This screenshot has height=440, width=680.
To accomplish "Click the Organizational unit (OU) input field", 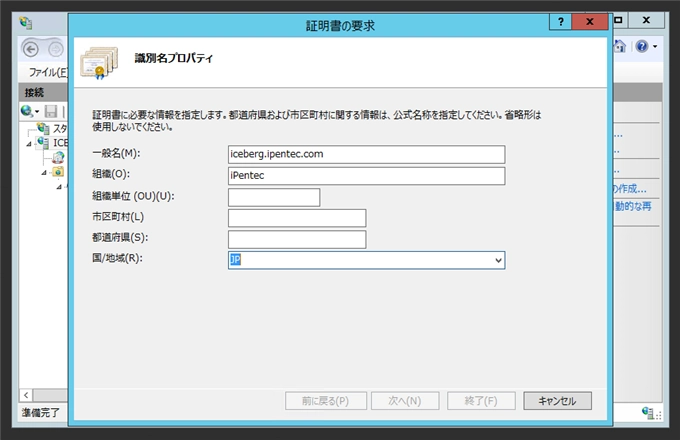I will (274, 197).
